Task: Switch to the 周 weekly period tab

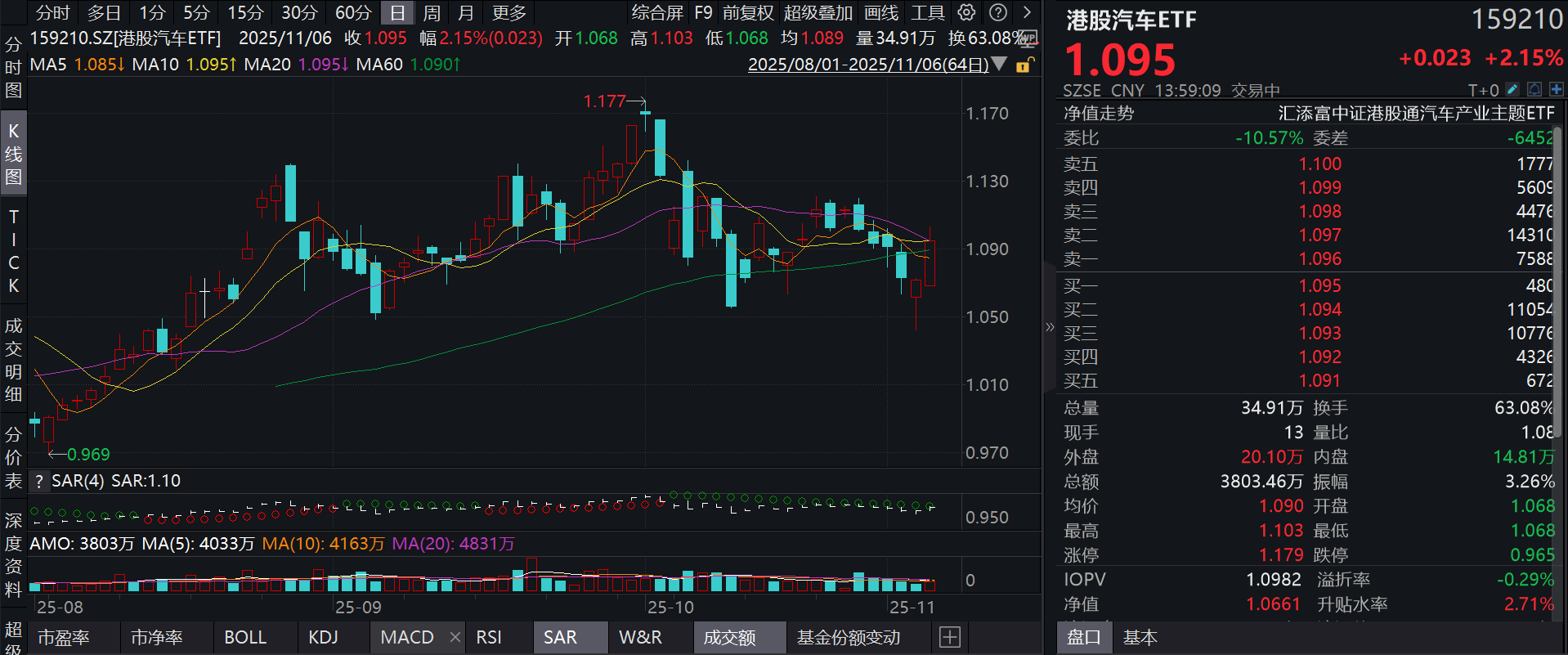Action: tap(432, 12)
